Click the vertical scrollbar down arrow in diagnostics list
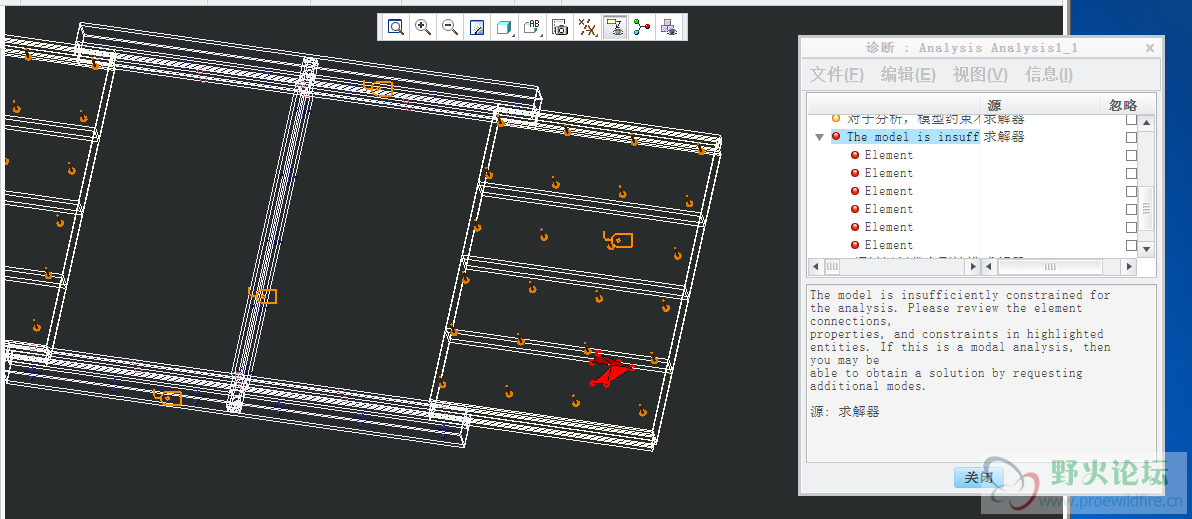Viewport: 1192px width, 519px height. (1147, 249)
